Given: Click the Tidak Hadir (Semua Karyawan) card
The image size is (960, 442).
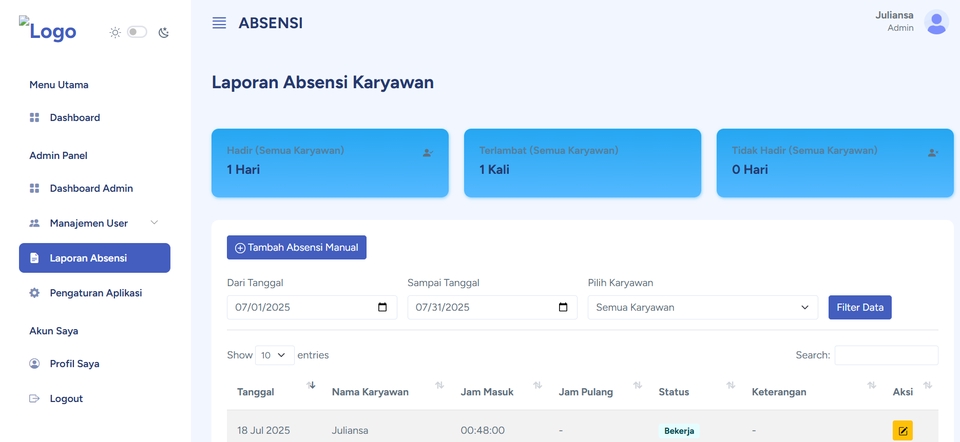Looking at the screenshot, I should click(835, 163).
